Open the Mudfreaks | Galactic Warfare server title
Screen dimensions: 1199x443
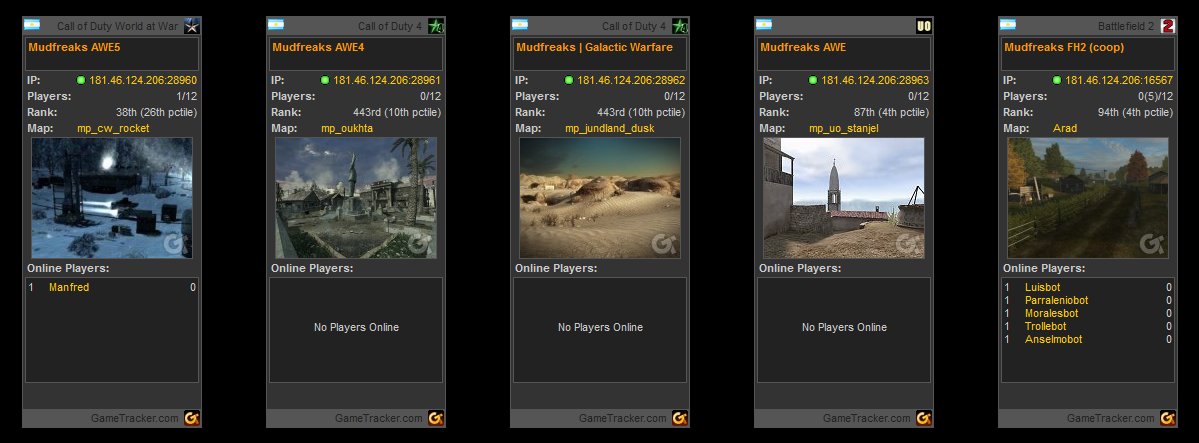[x=594, y=47]
